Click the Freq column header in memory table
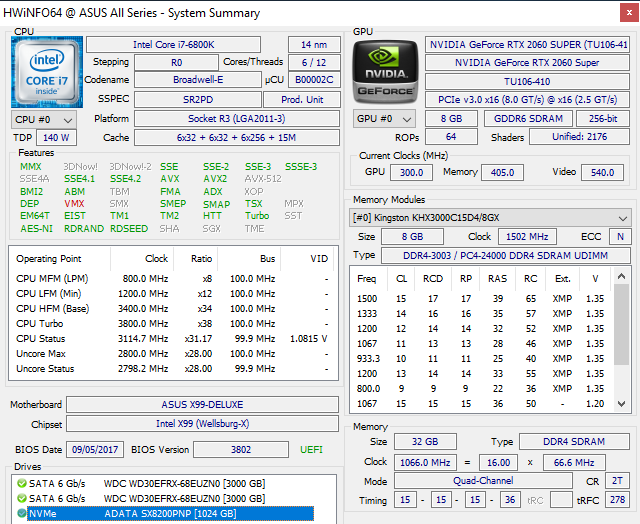Screen dimensions: 640x524 [x=367, y=278]
